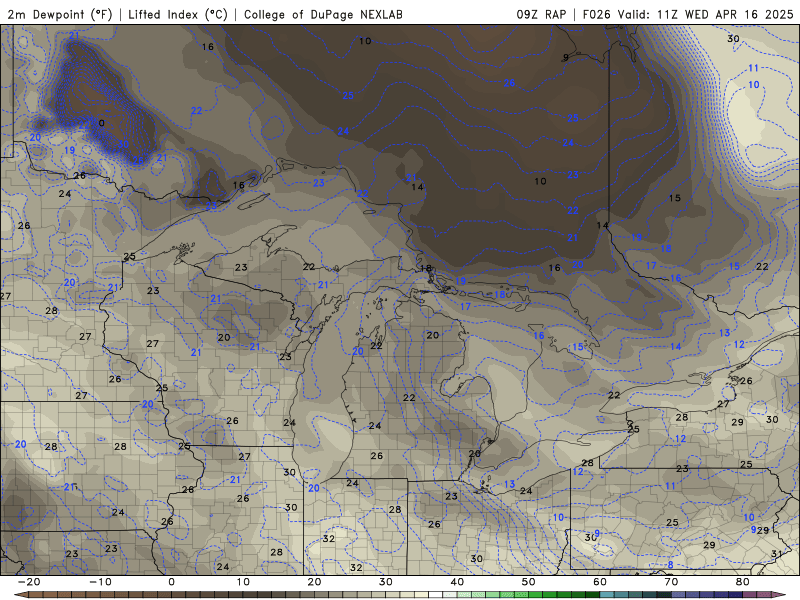The width and height of the screenshot is (800, 600).
Task: Click the '40' label on the color scale
Action: 457,582
